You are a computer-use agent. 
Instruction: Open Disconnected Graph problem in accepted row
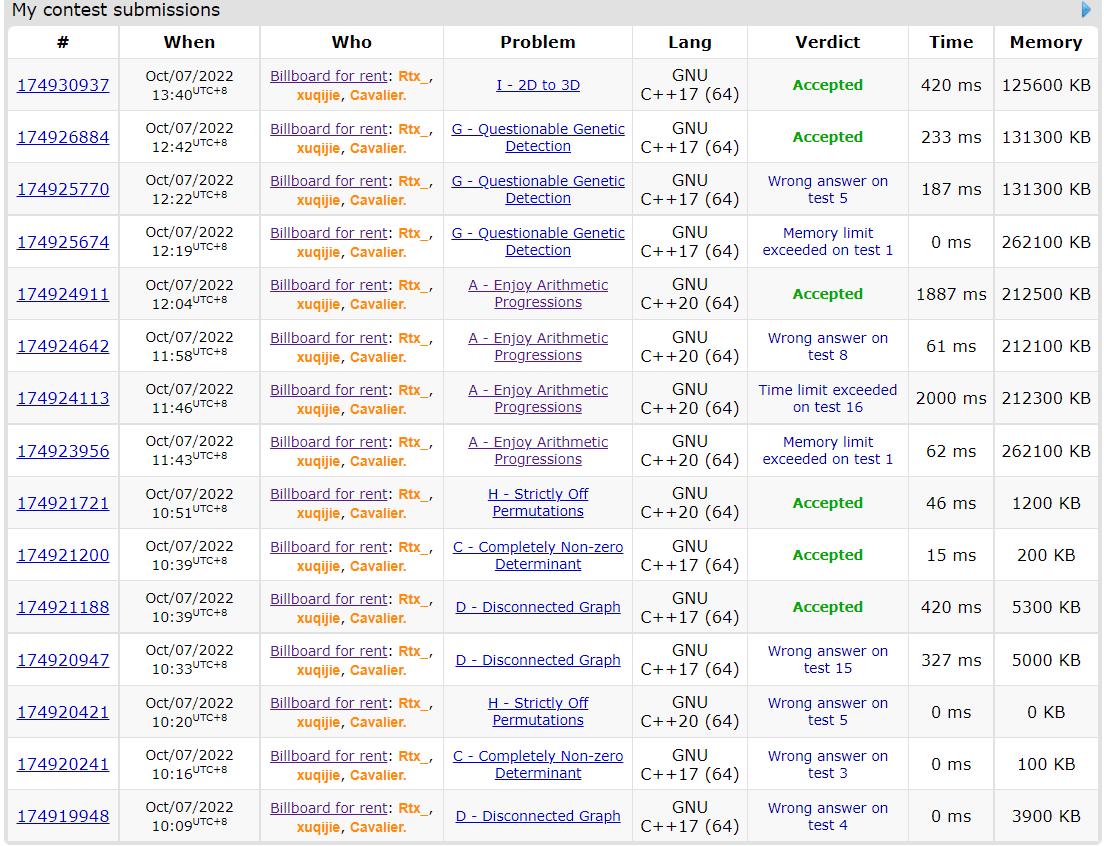pyautogui.click(x=538, y=607)
